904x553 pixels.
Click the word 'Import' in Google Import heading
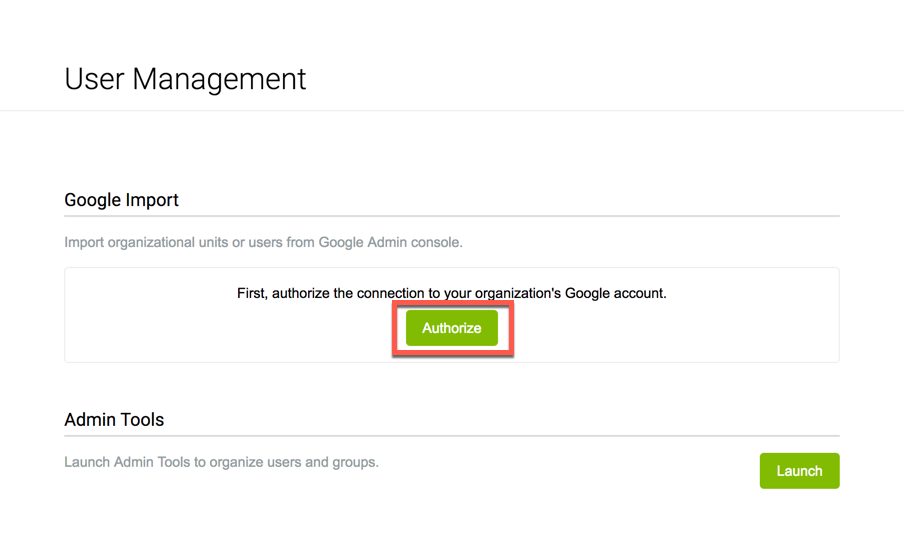152,200
